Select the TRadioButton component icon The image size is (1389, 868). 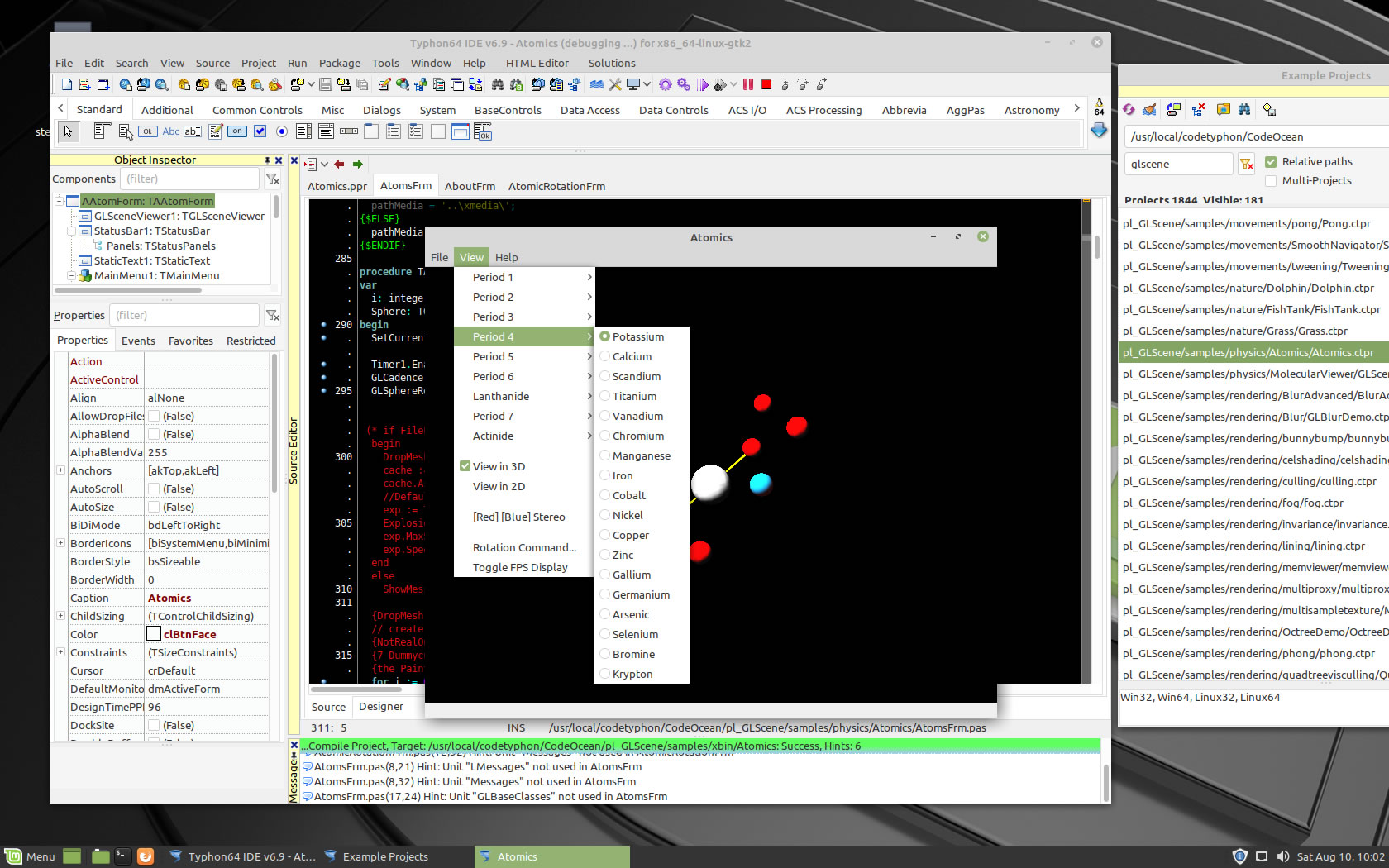tap(282, 131)
